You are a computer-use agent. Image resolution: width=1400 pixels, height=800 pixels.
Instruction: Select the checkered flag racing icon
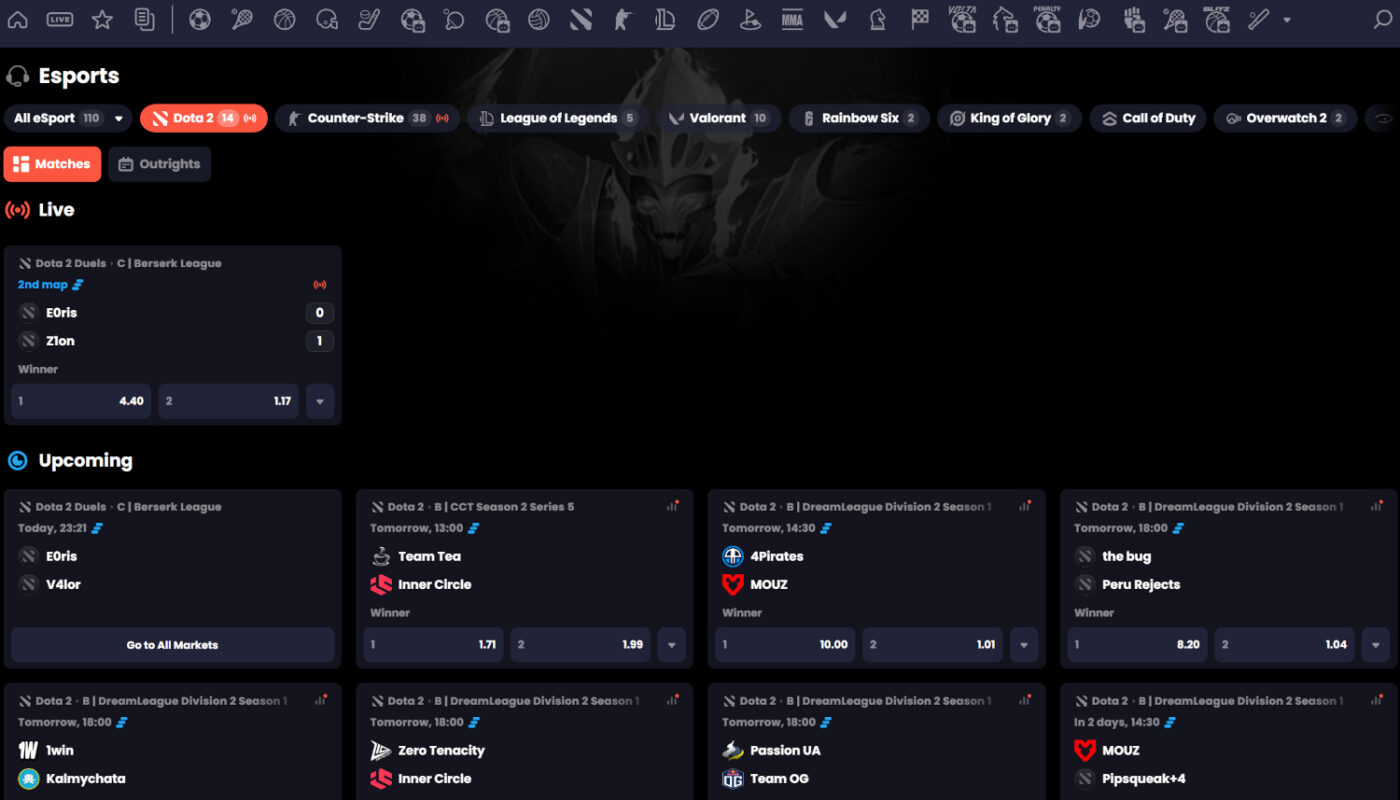tap(920, 20)
